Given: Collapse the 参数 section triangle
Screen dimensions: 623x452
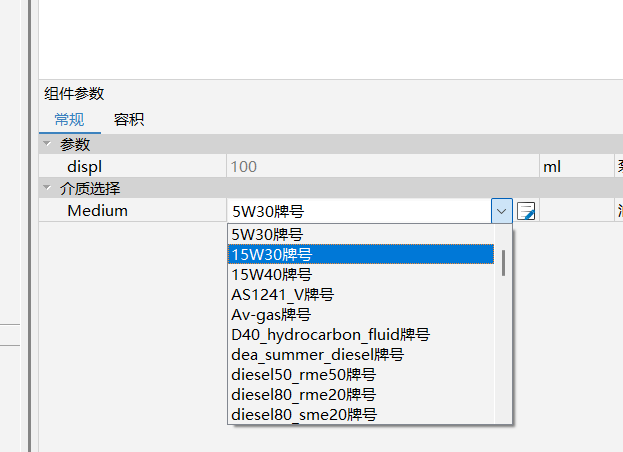Looking at the screenshot, I should click(47, 144).
